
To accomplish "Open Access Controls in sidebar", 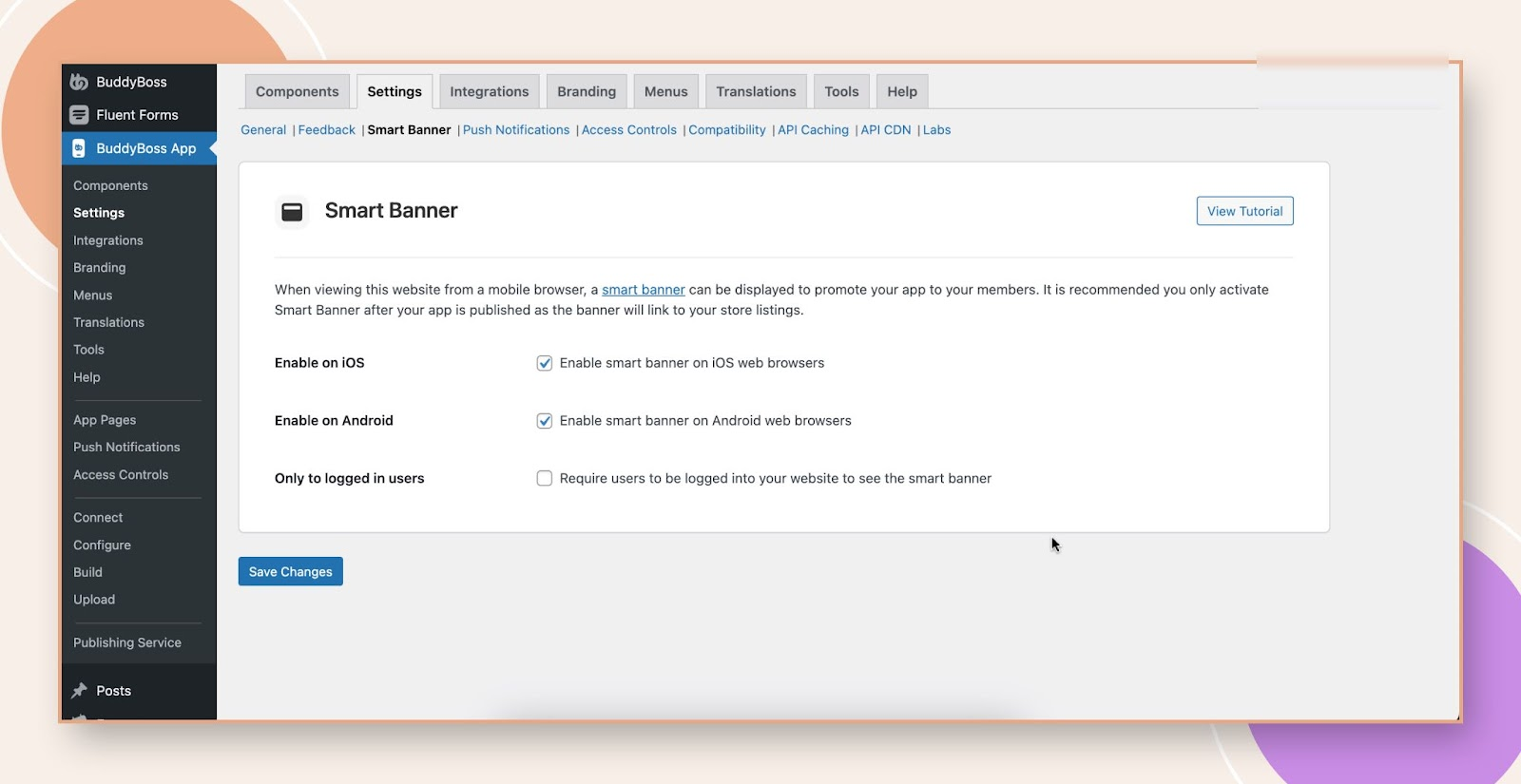I will (121, 475).
